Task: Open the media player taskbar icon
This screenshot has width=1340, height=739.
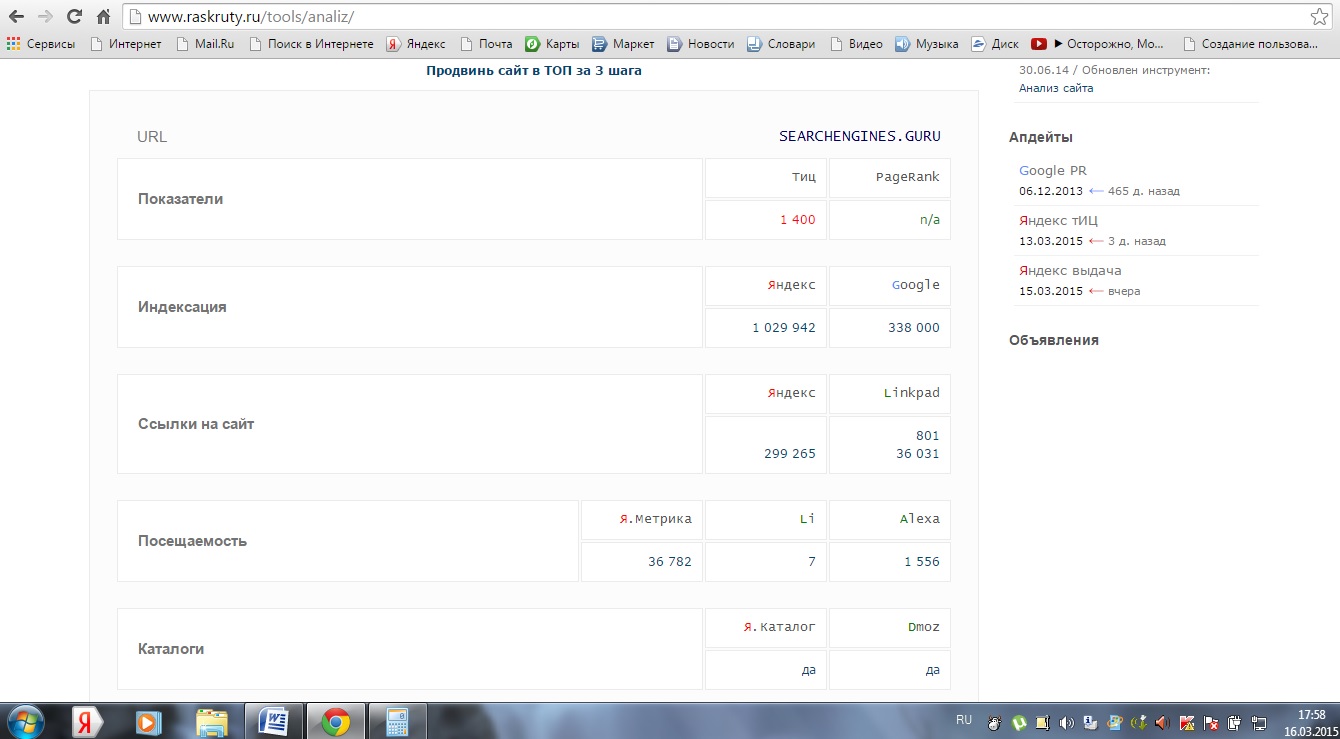Action: pyautogui.click(x=149, y=721)
